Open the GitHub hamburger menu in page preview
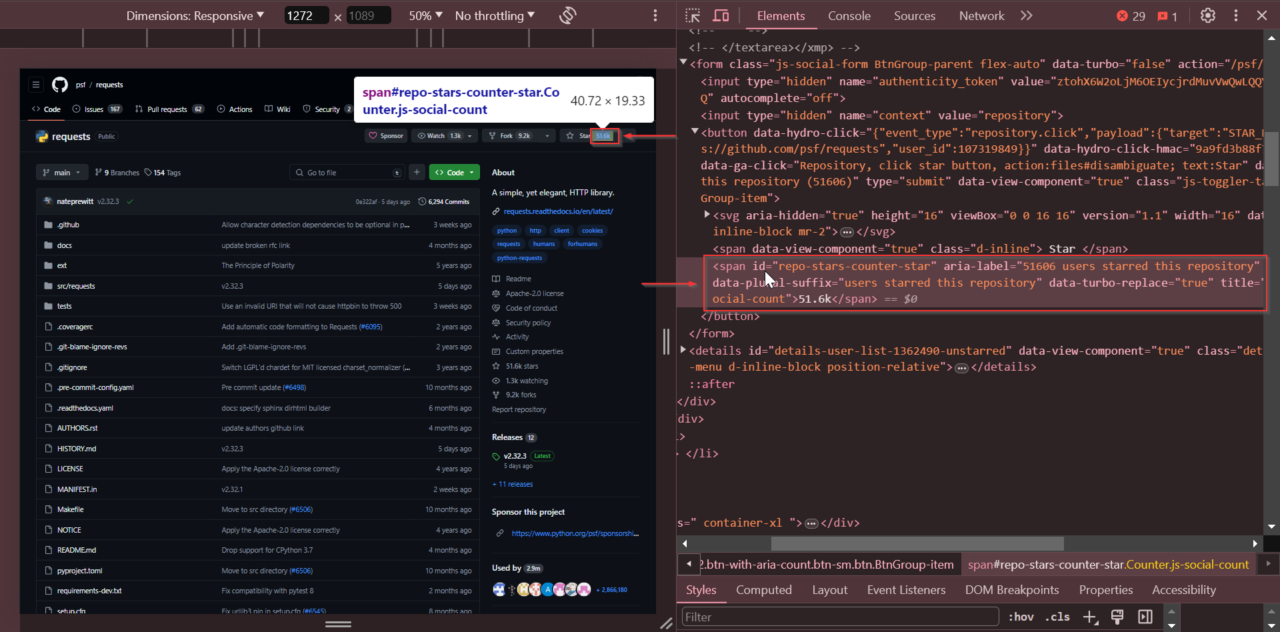Screen dimensions: 1280x632 tap(35, 85)
